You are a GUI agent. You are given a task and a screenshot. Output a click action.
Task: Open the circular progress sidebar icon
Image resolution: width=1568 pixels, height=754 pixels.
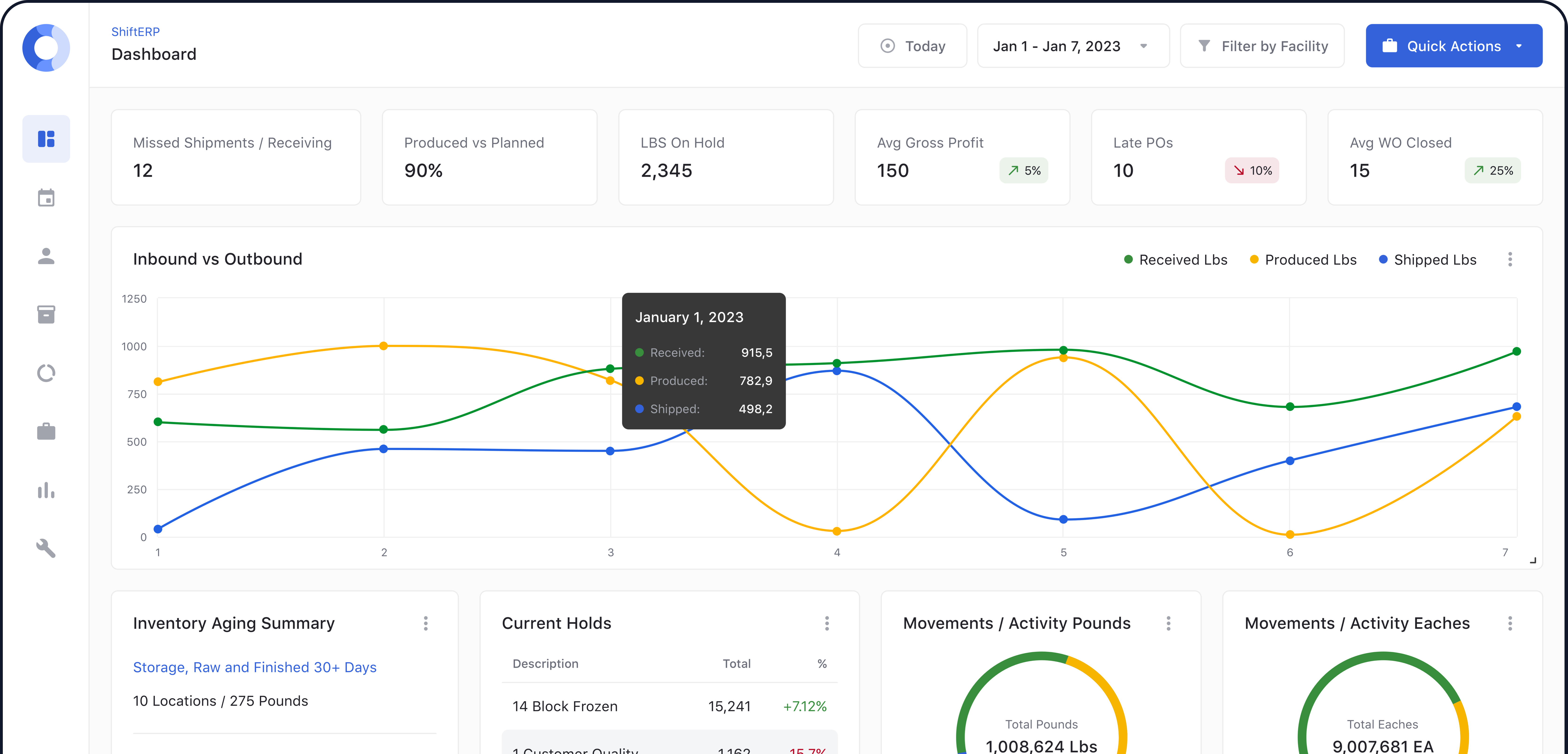click(x=46, y=373)
